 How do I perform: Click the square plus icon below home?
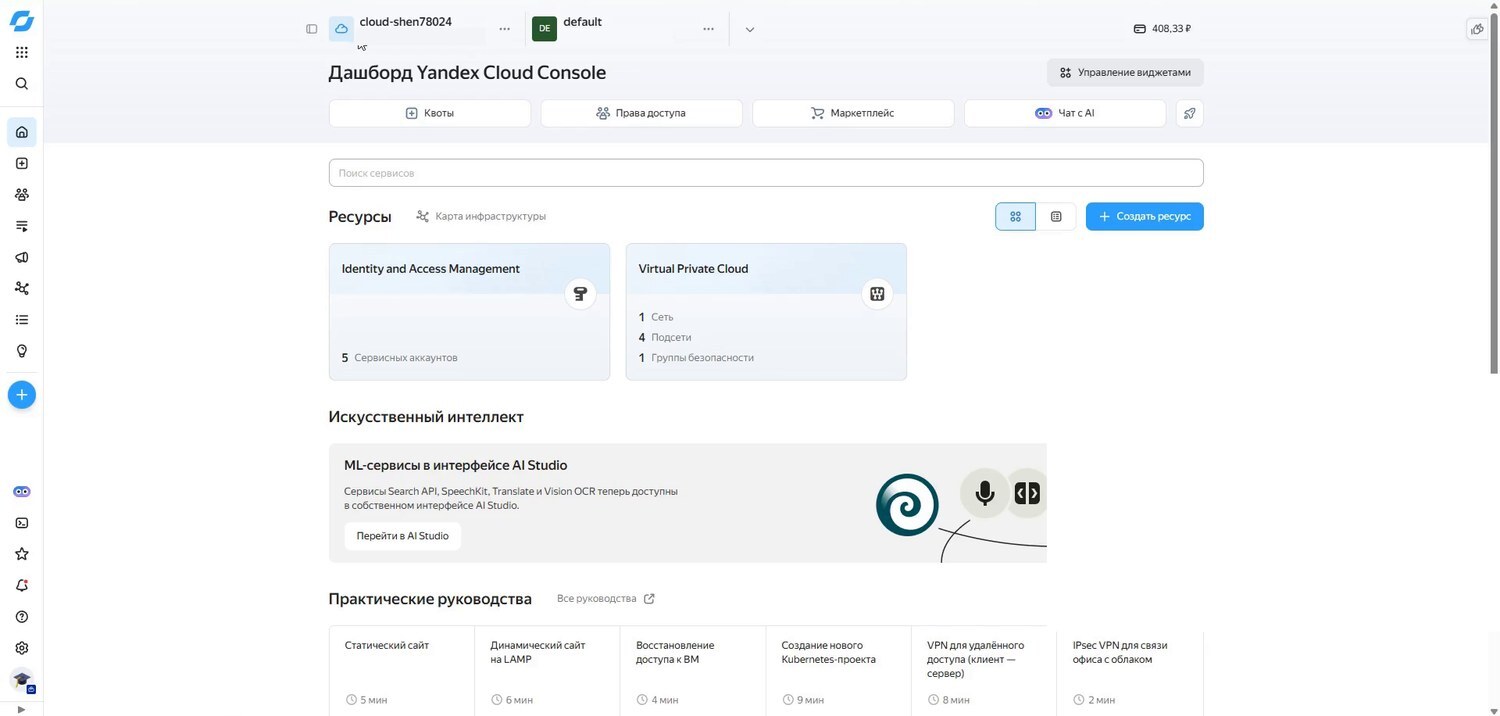coord(22,164)
